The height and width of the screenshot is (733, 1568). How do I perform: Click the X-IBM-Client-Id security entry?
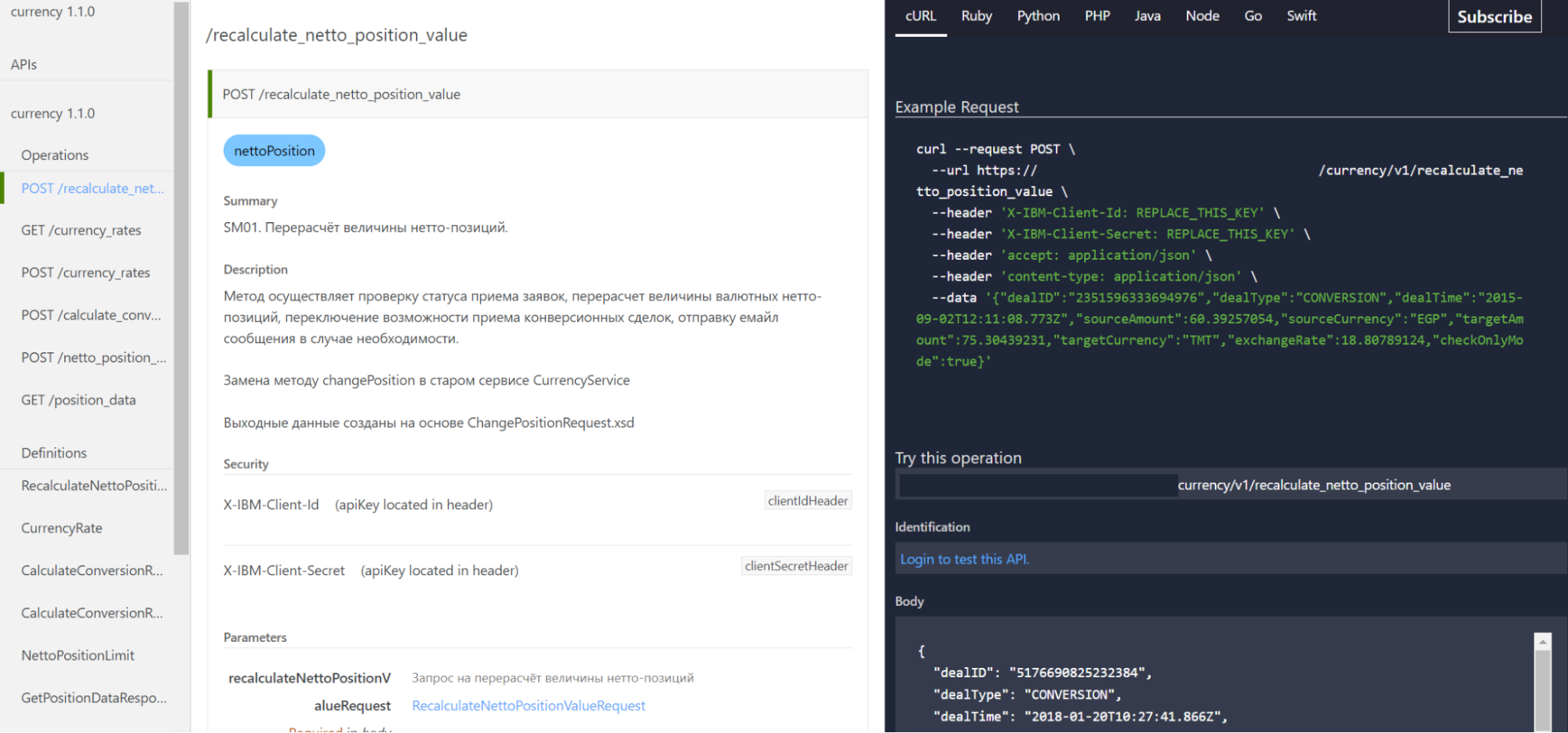pos(271,505)
